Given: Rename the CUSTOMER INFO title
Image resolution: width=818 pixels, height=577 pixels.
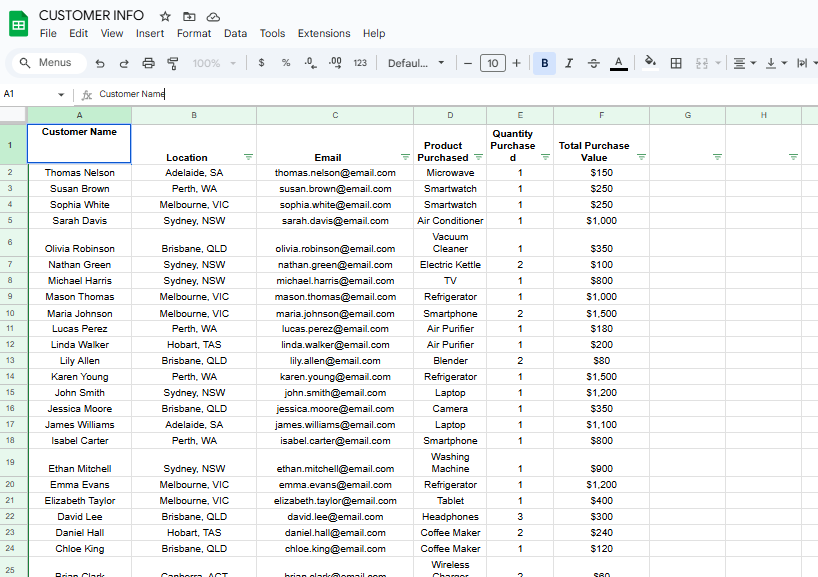Looking at the screenshot, I should point(91,16).
